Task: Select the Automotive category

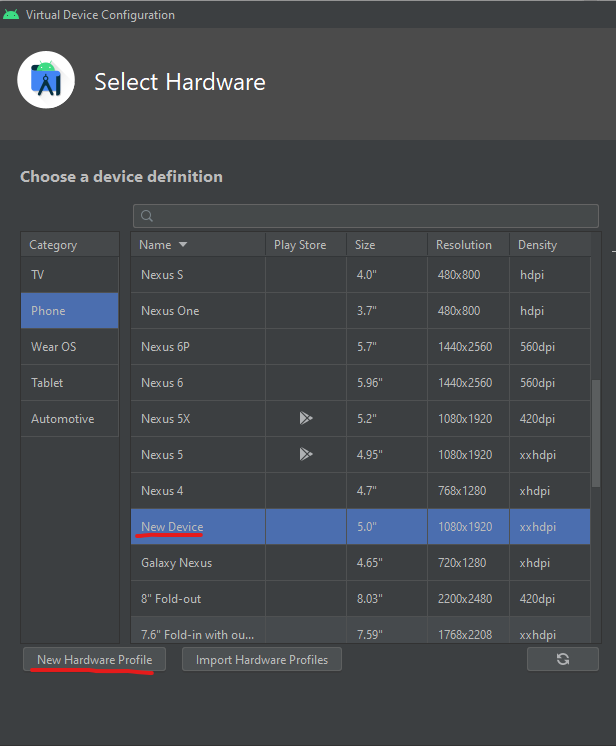Action: coord(70,419)
